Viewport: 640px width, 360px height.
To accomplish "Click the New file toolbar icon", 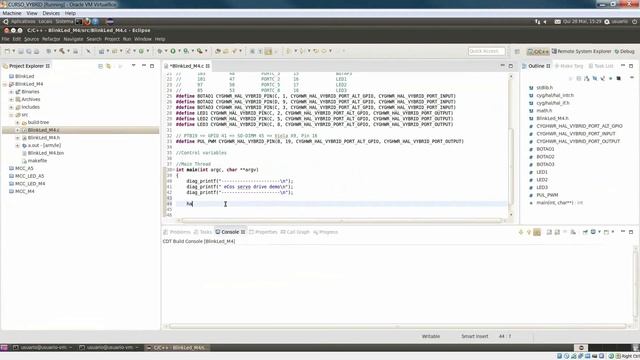I will tap(7, 51).
